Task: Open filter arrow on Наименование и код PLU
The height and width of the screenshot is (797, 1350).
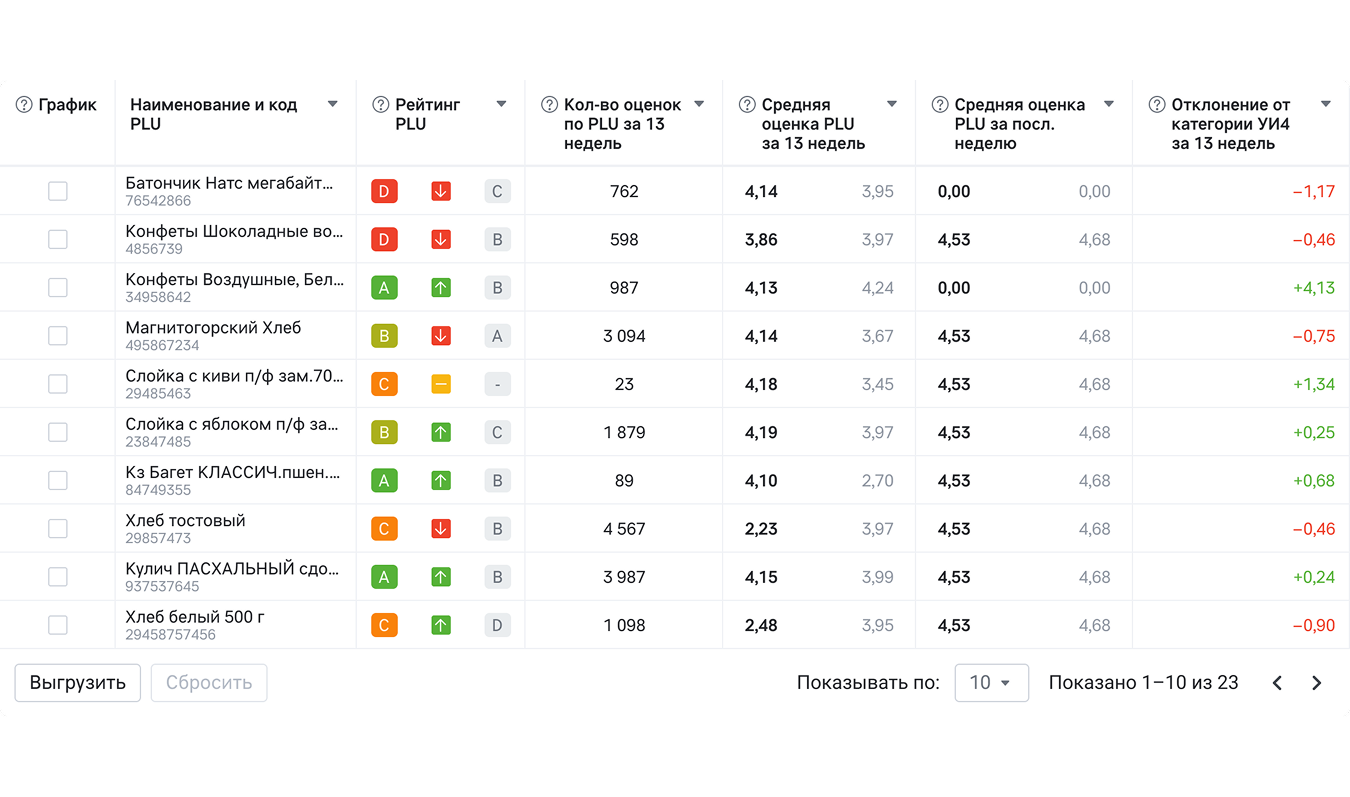Action: tap(333, 105)
